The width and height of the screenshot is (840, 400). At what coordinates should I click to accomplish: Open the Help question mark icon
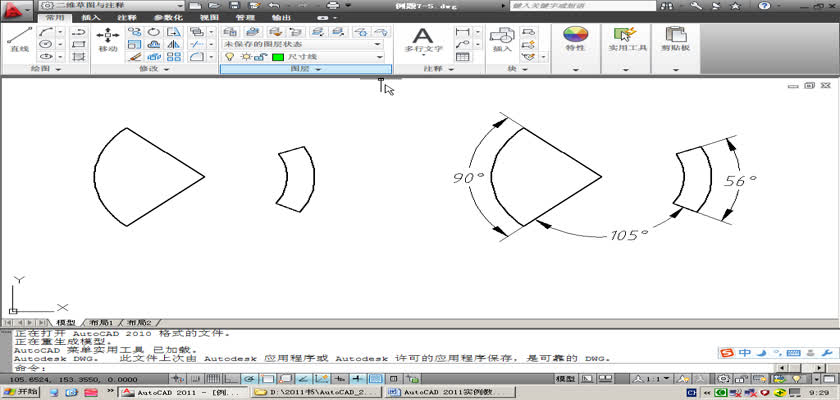point(764,6)
